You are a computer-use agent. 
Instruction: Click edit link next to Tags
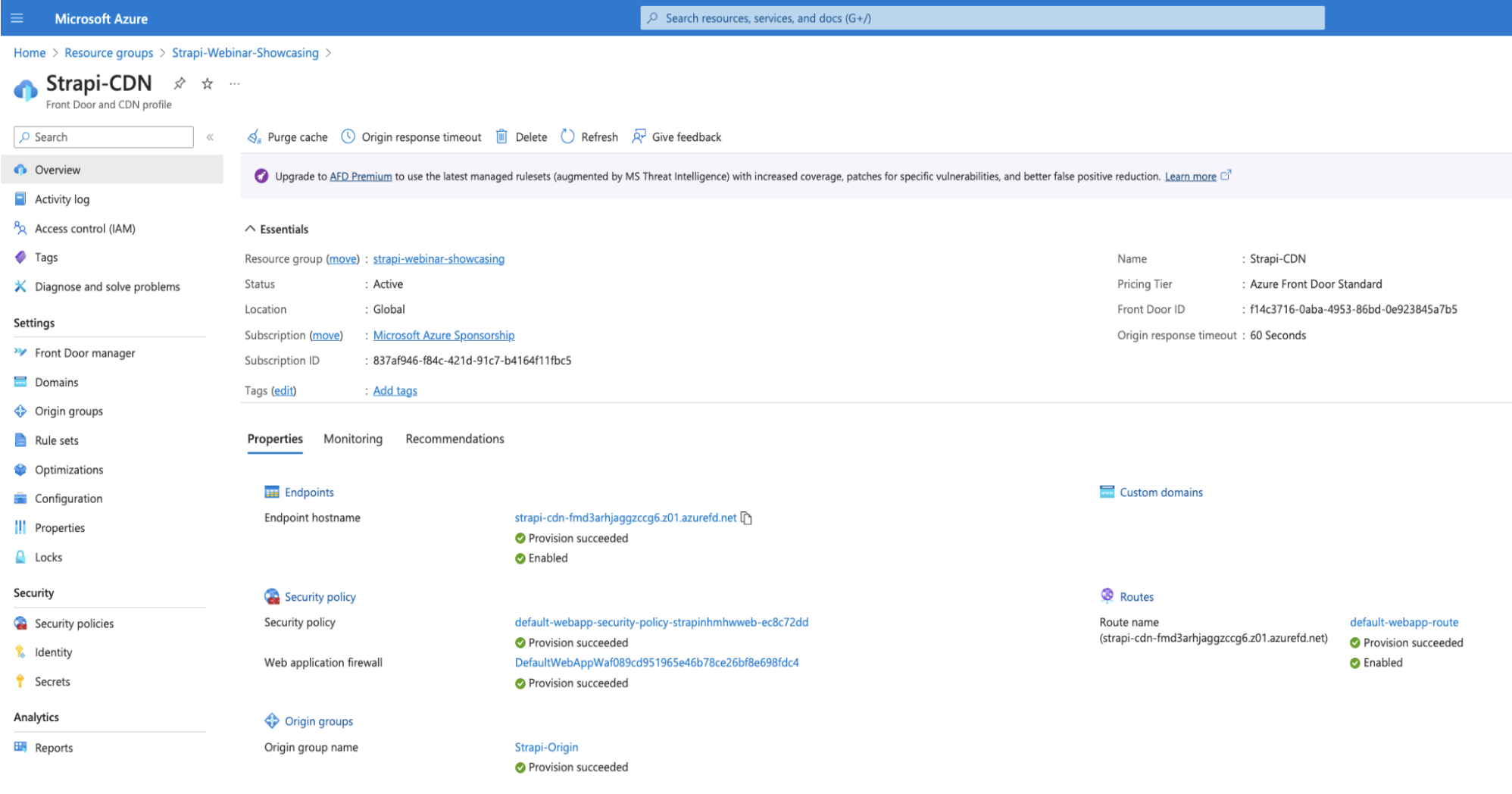pyautogui.click(x=283, y=391)
